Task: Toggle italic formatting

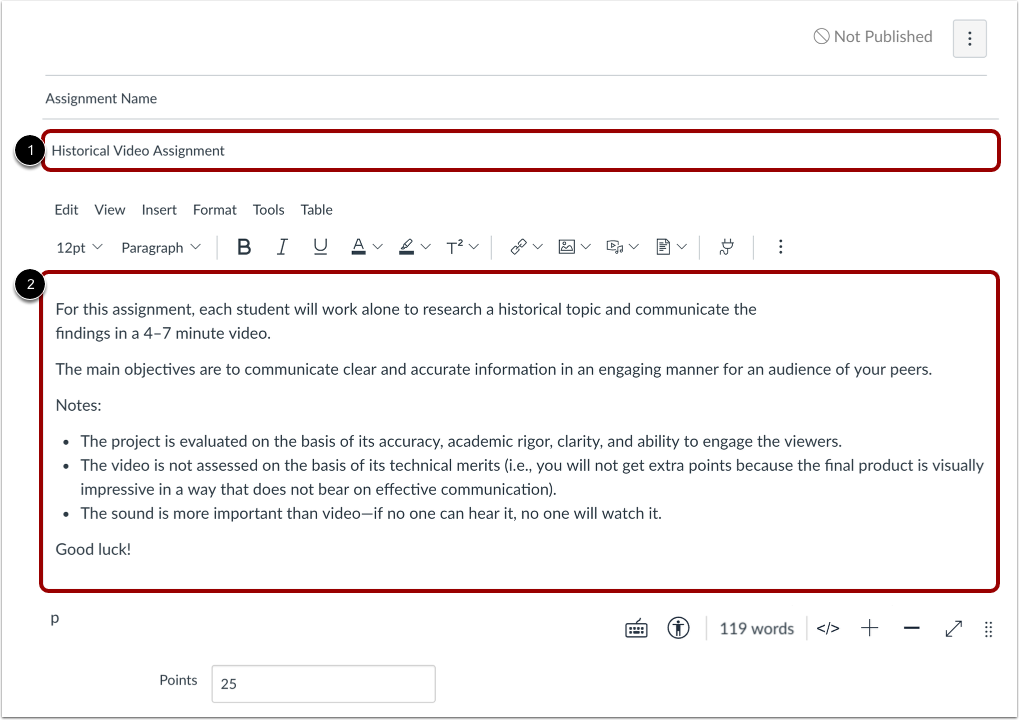Action: click(x=281, y=246)
